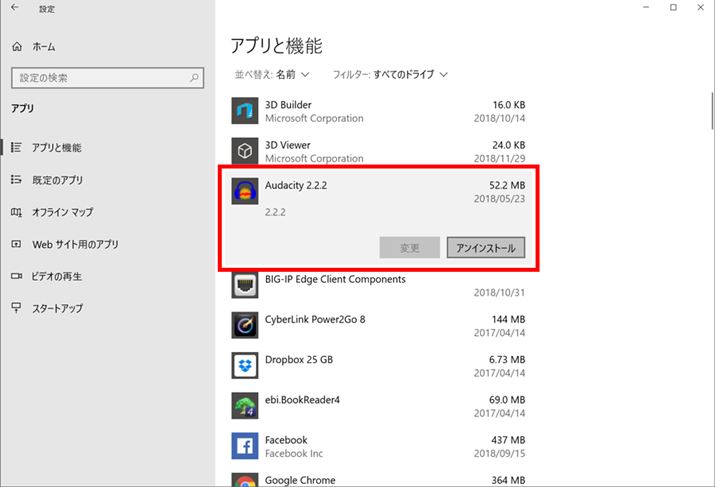Click the app list vertical scrollbar
Image resolution: width=715 pixels, height=487 pixels.
click(712, 112)
